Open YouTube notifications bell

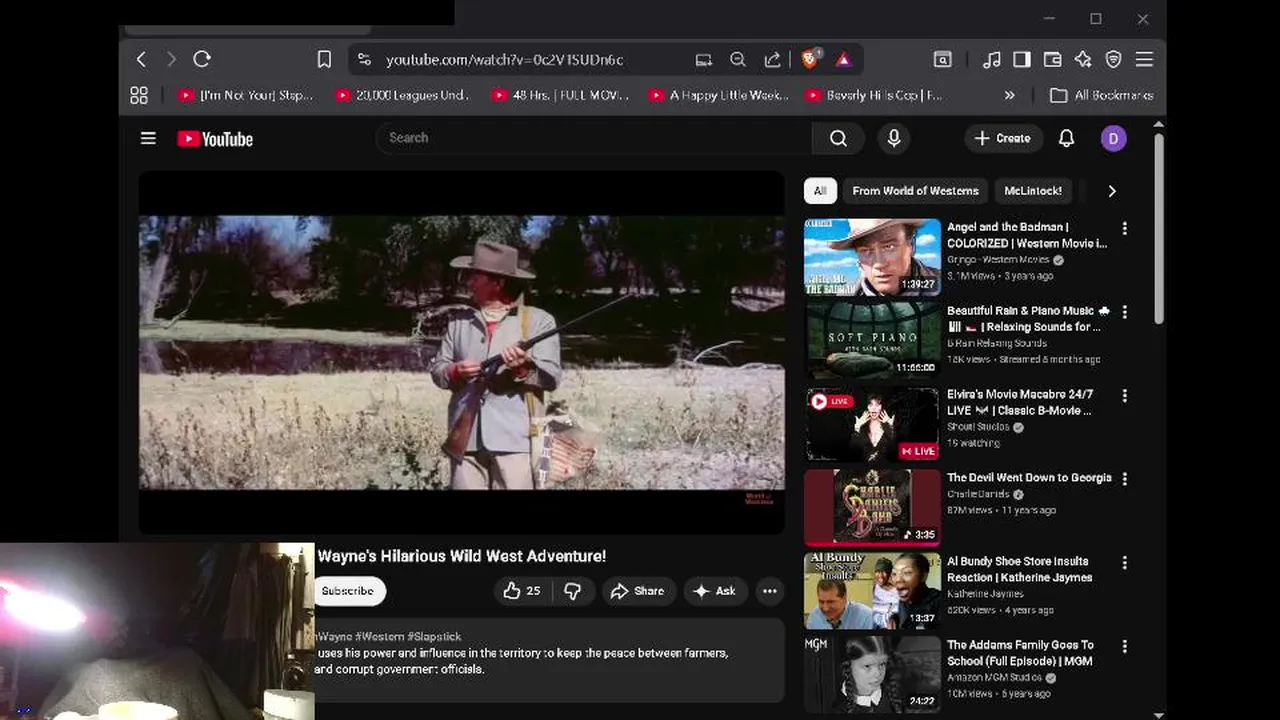click(1066, 138)
